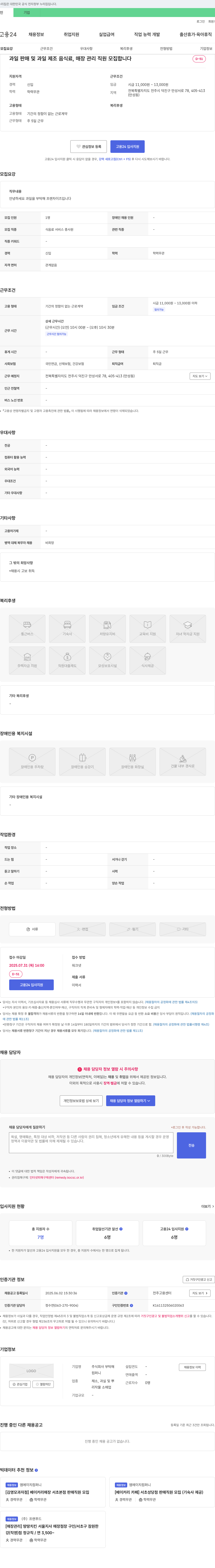
Task: Click the 건물 내부 경사로 icon
Action: (183, 762)
